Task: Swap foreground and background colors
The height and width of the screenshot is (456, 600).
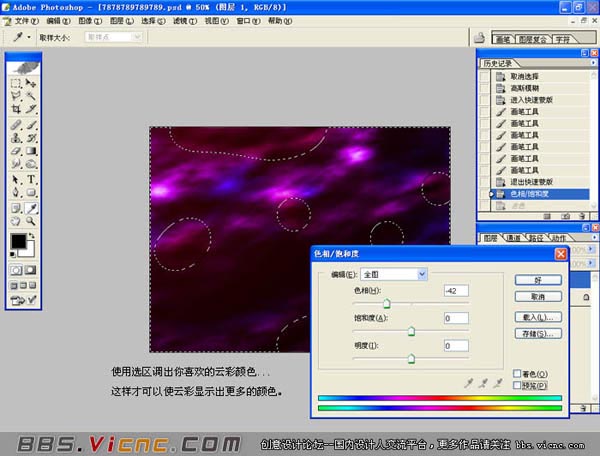Action: click(x=32, y=236)
